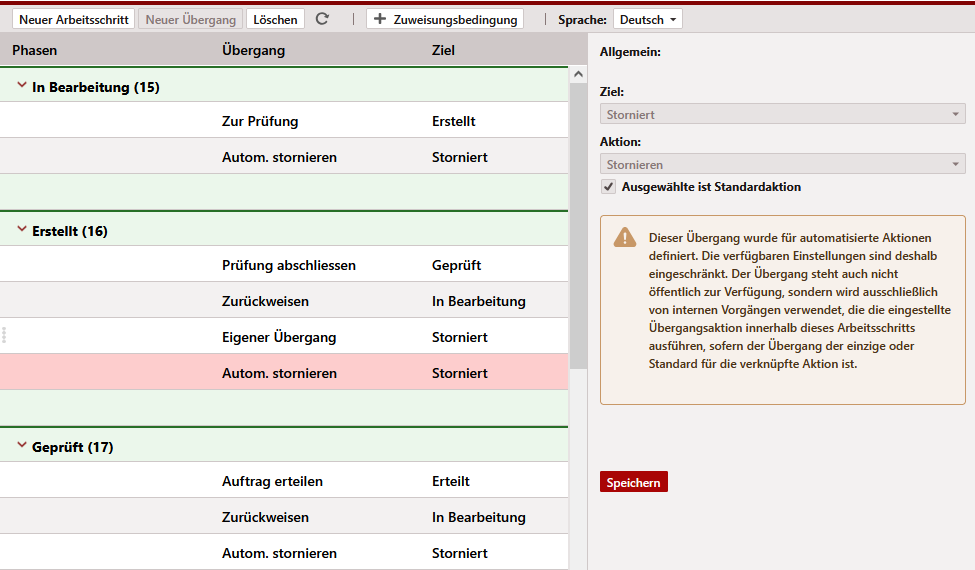Click the 'Phasen' column header
Screen dimensions: 975x570
(x=35, y=50)
